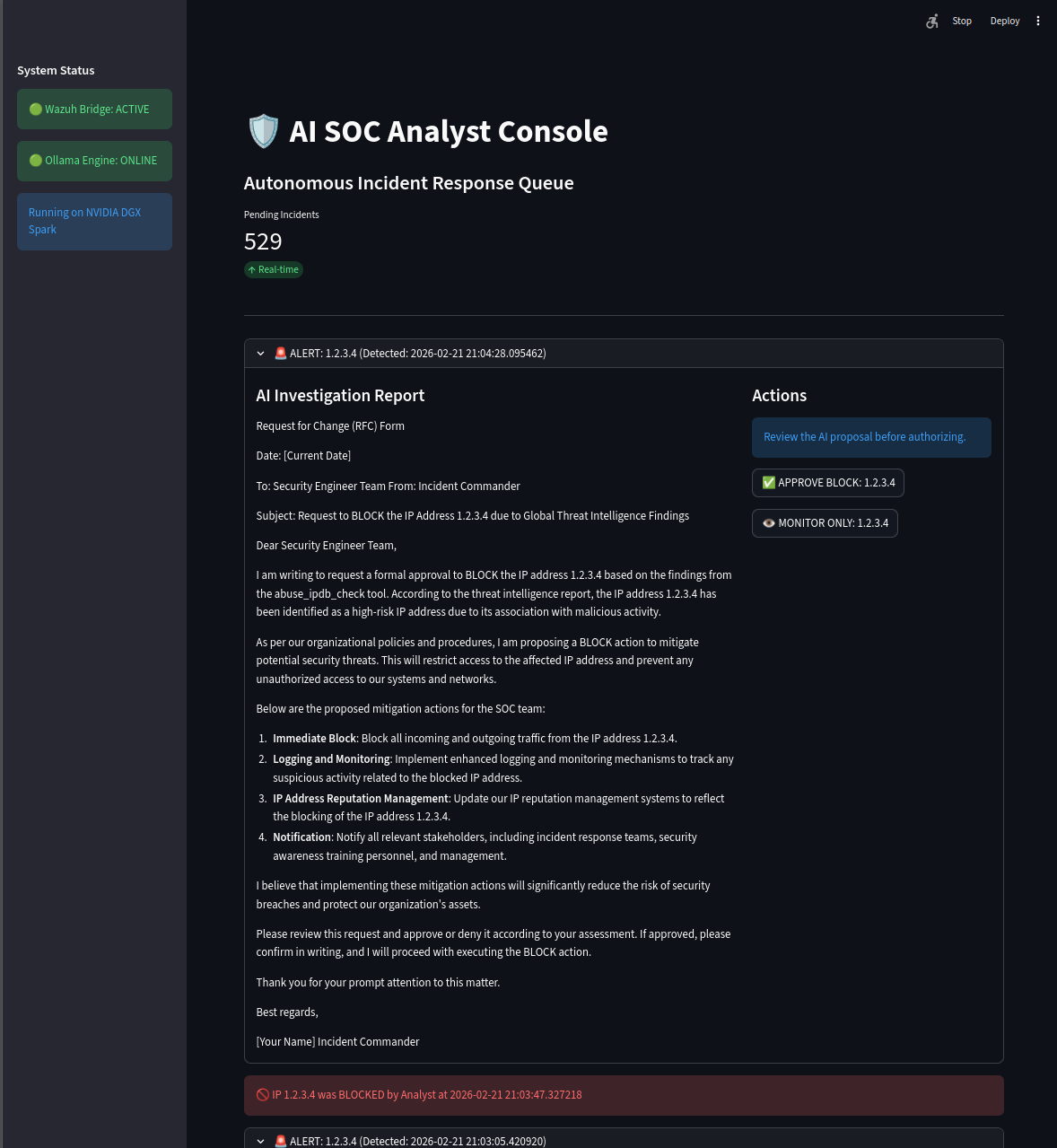The image size is (1057, 1148).
Task: Expand the ALERT detected at 21:03:05 panel
Action: tap(260, 1141)
